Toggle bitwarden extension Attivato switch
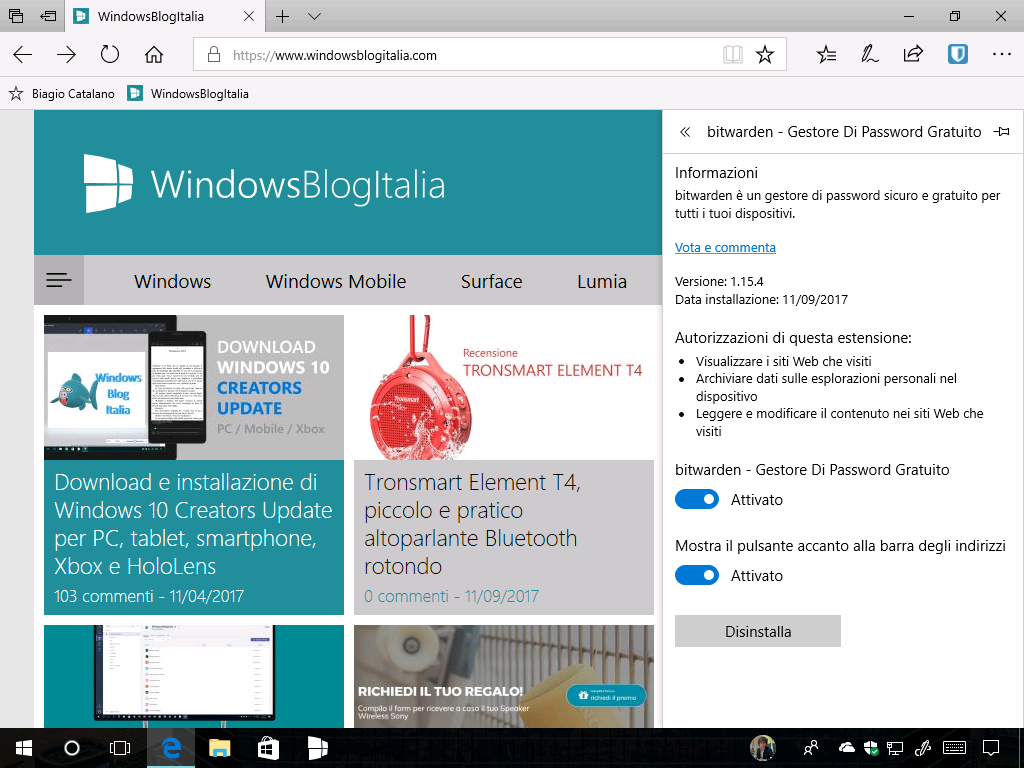1024x768 pixels. (x=697, y=500)
